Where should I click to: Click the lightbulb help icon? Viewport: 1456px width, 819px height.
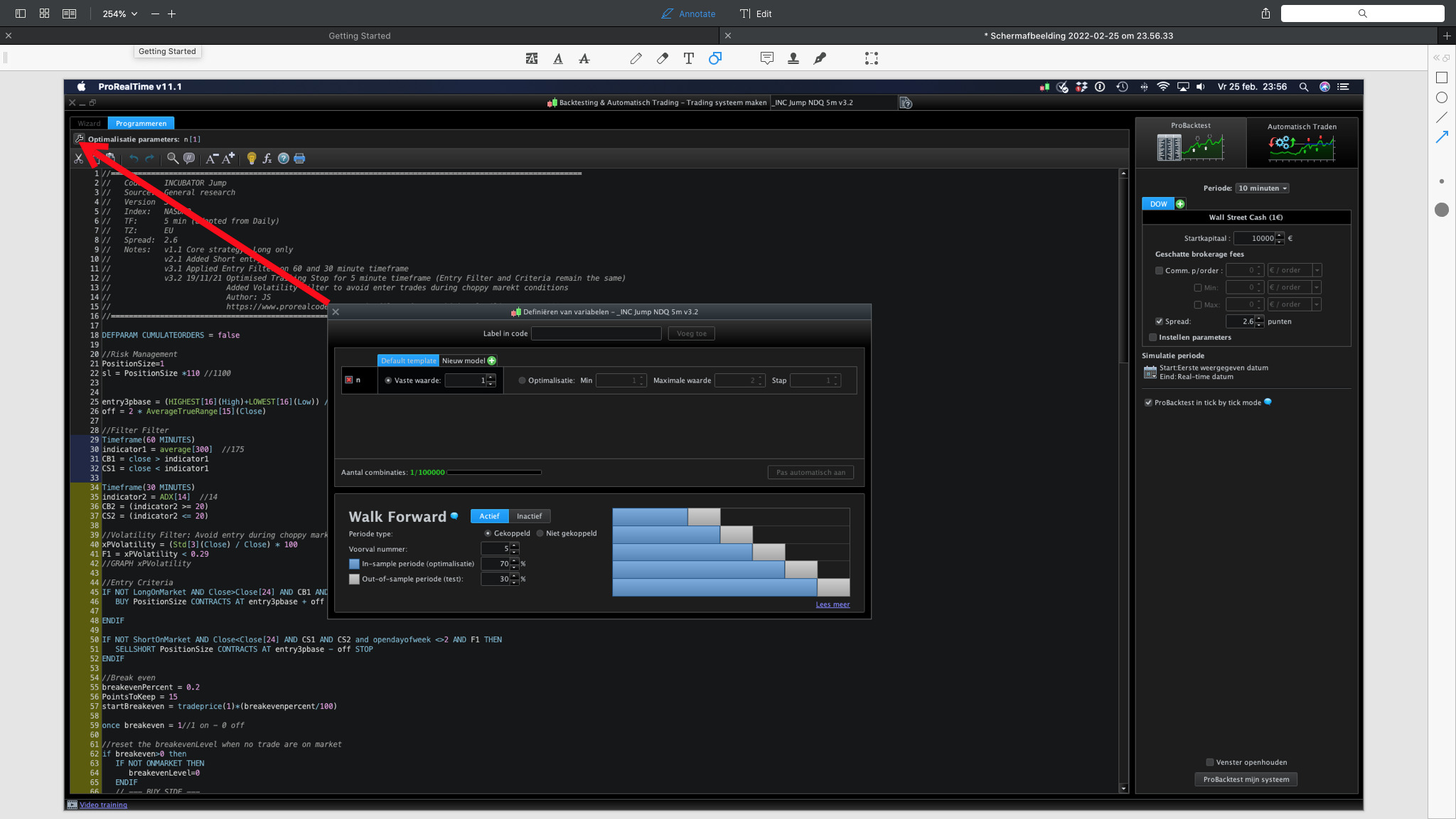click(x=251, y=159)
